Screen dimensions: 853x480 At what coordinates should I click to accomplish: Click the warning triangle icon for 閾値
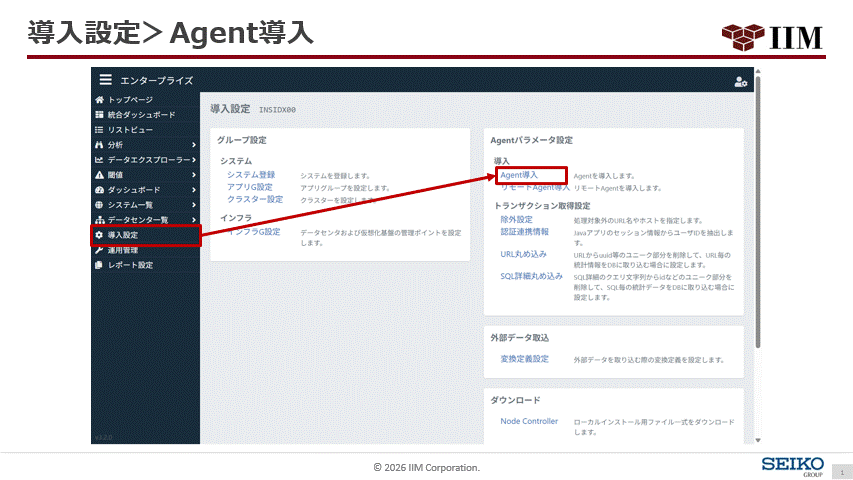point(99,175)
